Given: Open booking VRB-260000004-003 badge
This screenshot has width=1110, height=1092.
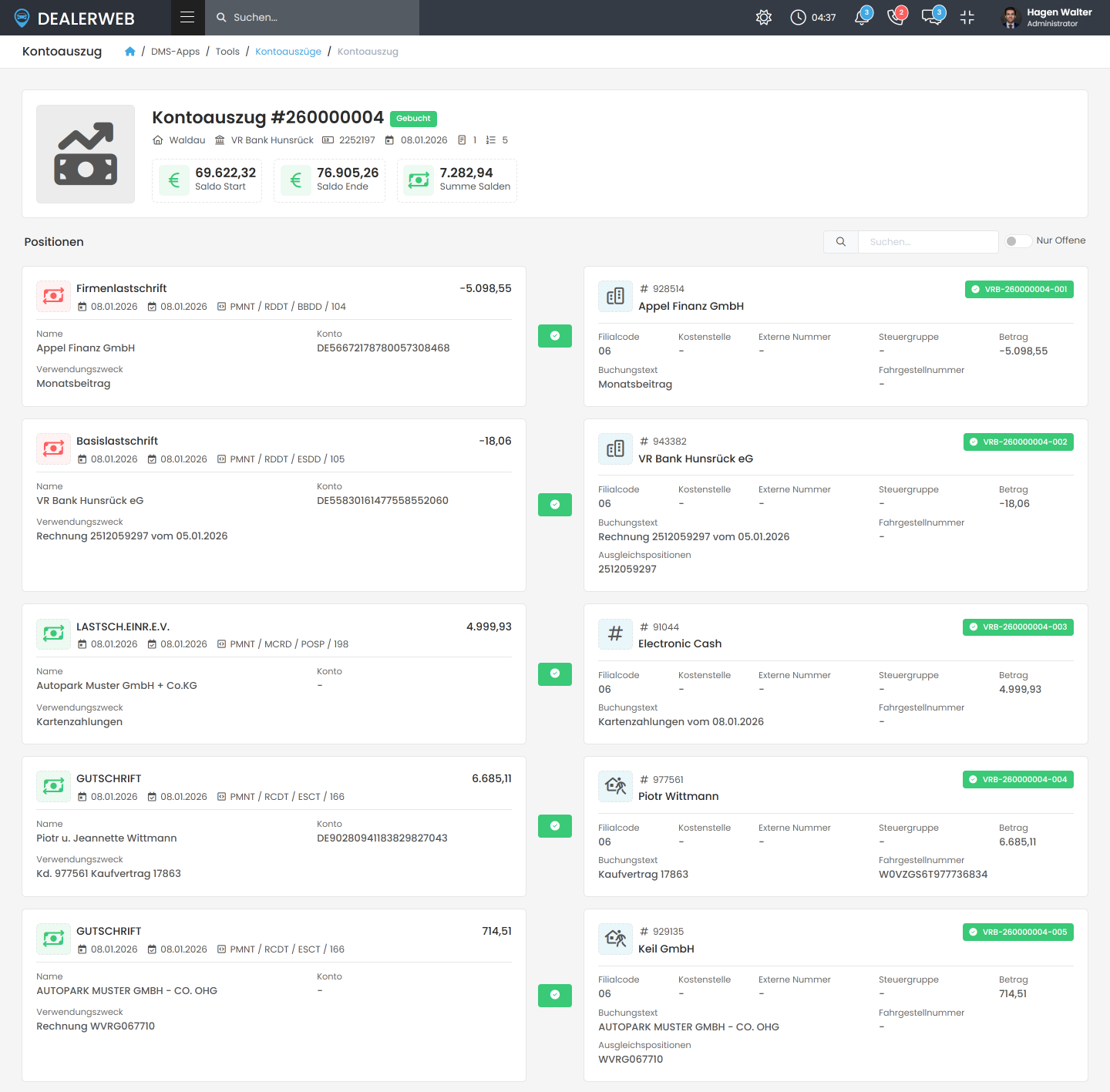Looking at the screenshot, I should 1018,627.
